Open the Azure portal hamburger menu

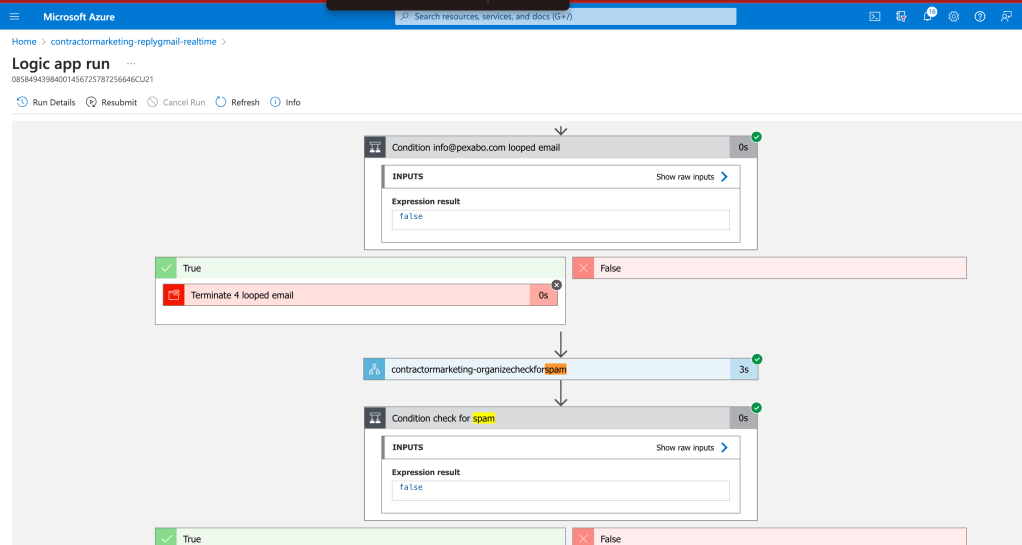tap(14, 16)
